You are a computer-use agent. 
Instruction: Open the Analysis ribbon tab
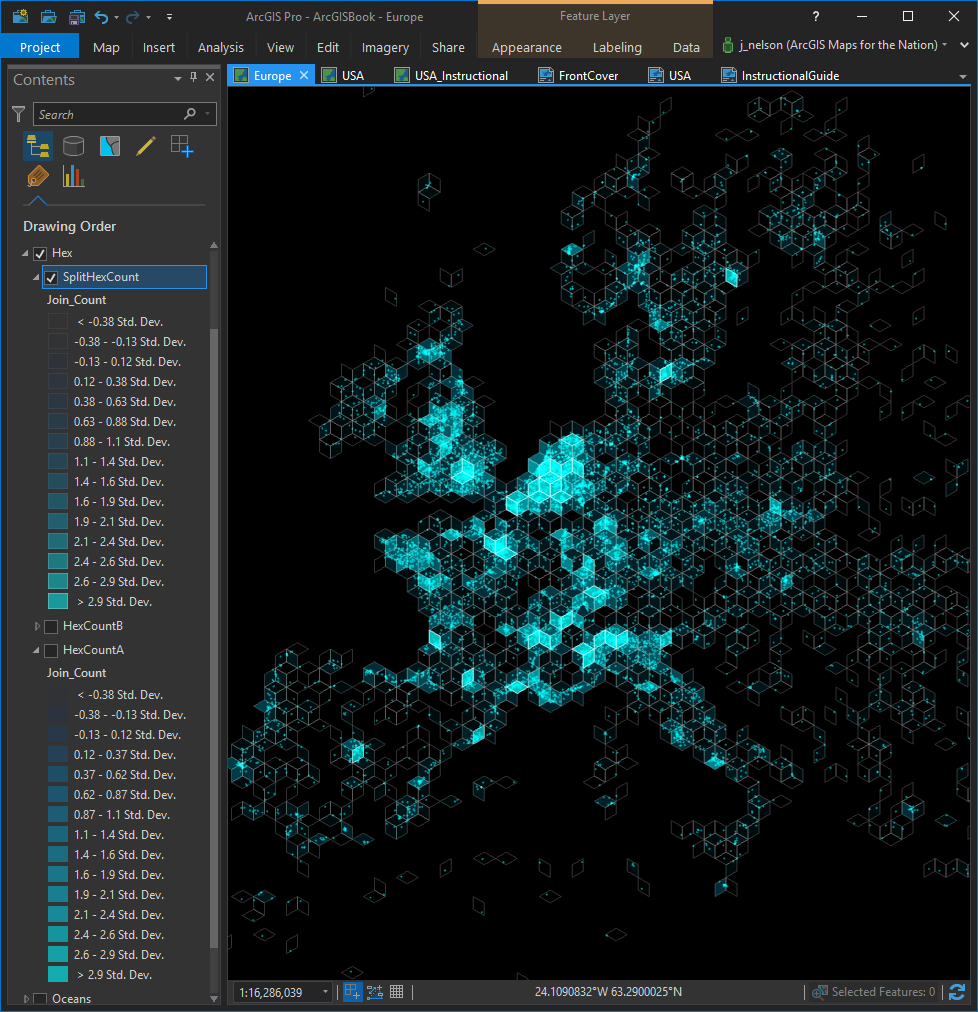[x=220, y=47]
